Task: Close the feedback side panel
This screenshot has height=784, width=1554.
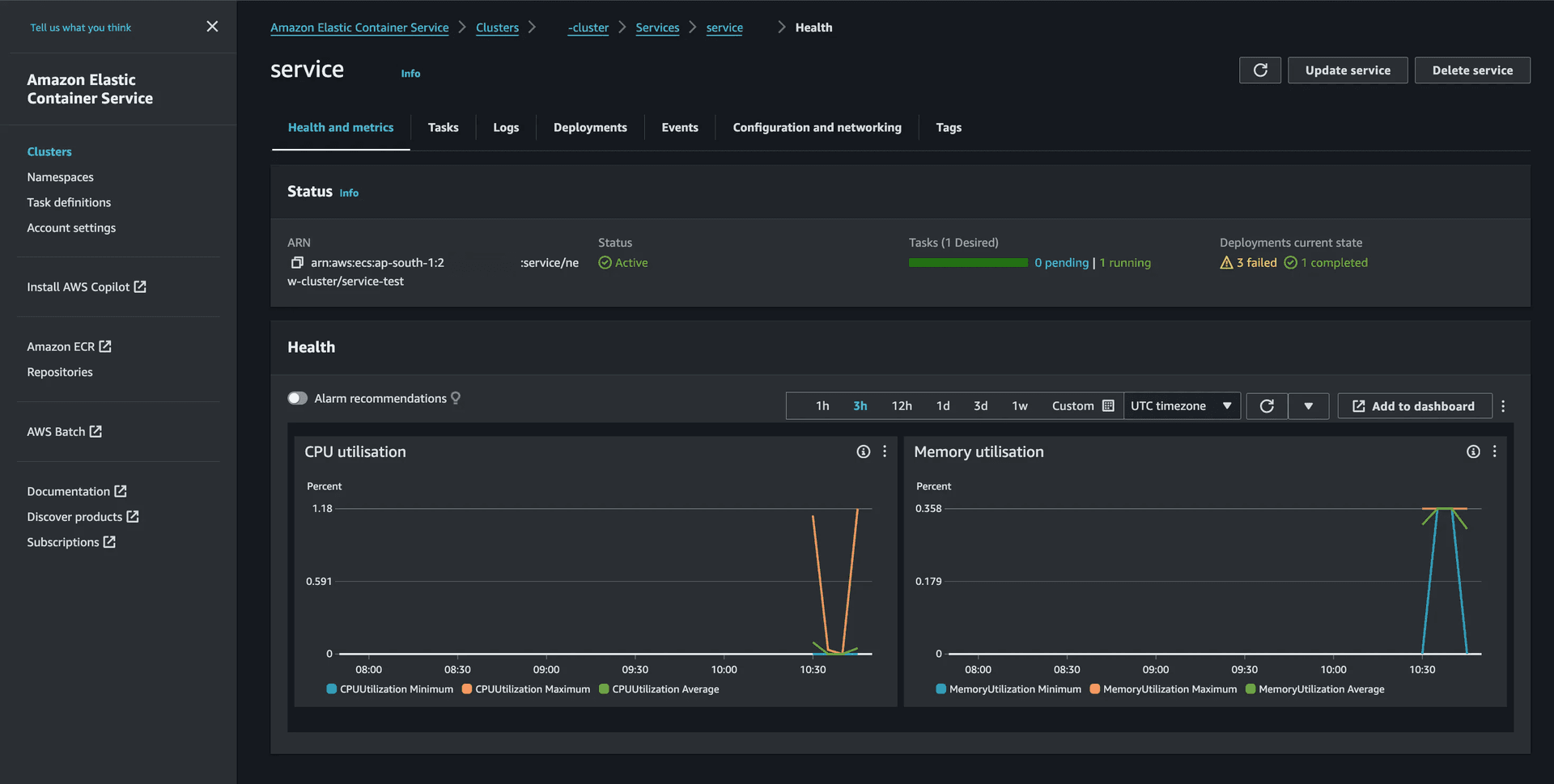Action: tap(212, 27)
